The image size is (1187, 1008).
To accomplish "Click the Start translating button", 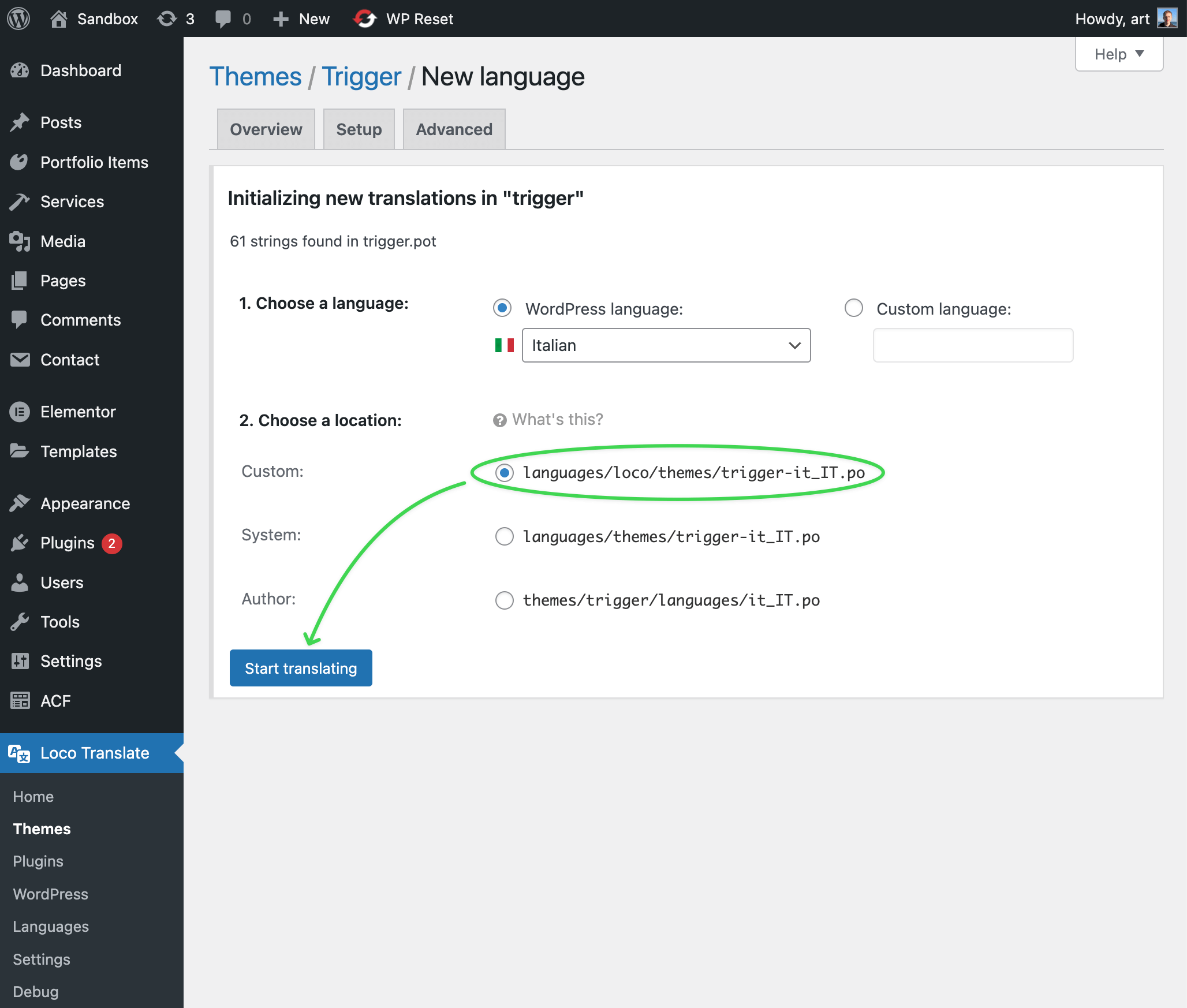I will (x=300, y=668).
